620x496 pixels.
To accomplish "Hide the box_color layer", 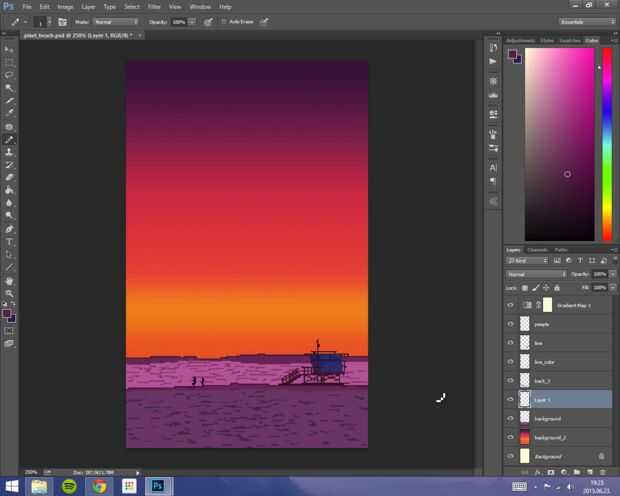I will click(510, 362).
